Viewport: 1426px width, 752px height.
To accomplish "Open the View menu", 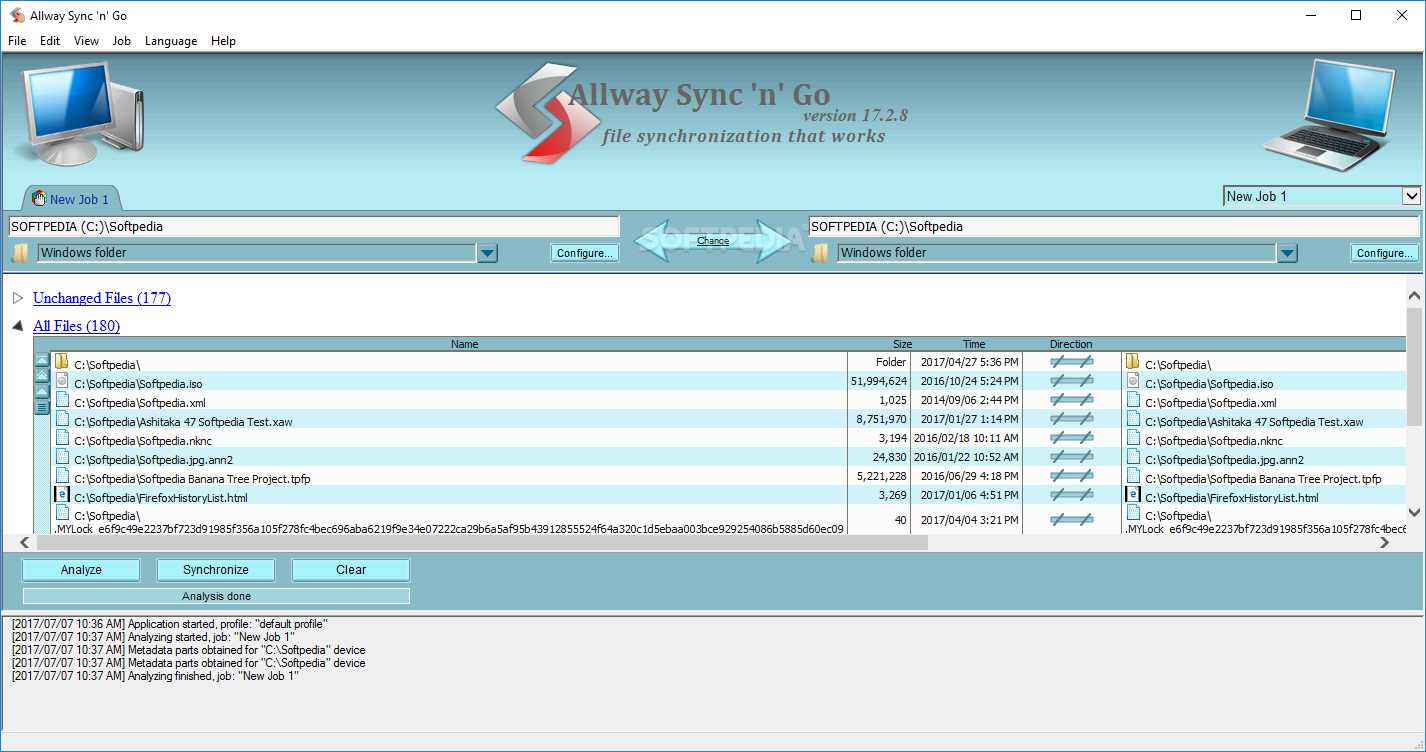I will click(x=86, y=41).
